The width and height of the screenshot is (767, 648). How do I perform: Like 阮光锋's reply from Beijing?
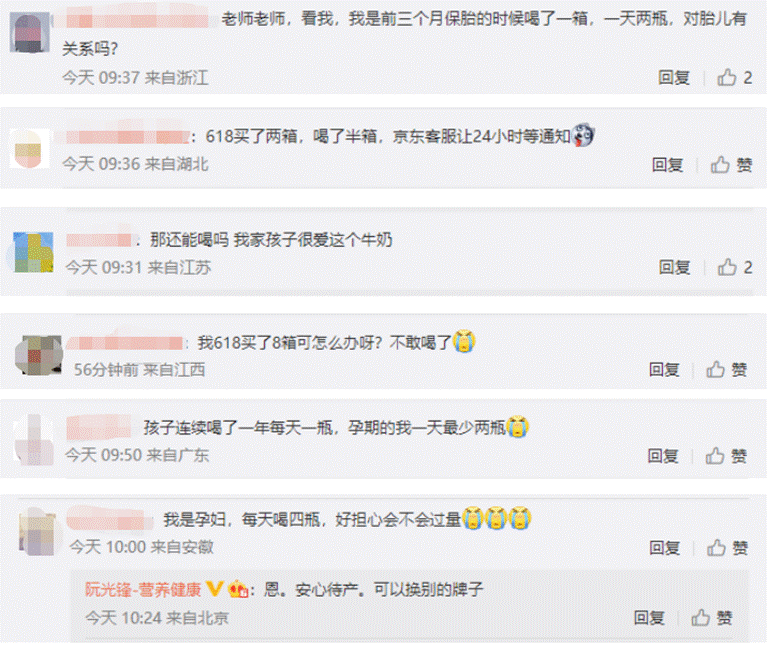[x=712, y=618]
